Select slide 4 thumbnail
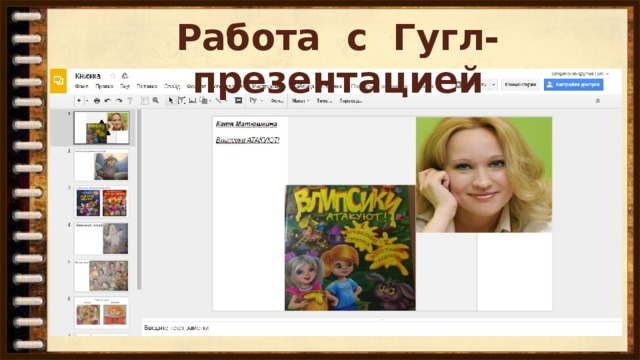This screenshot has width=640, height=360. click(102, 239)
